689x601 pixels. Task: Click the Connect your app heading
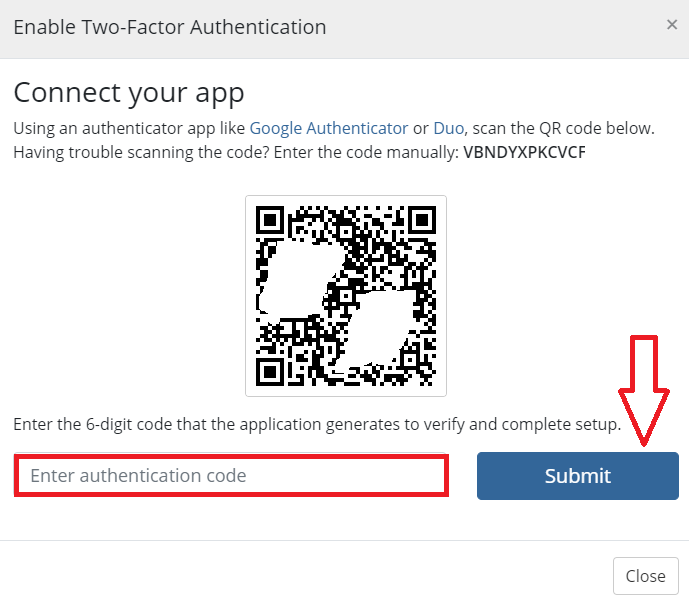coord(129,93)
